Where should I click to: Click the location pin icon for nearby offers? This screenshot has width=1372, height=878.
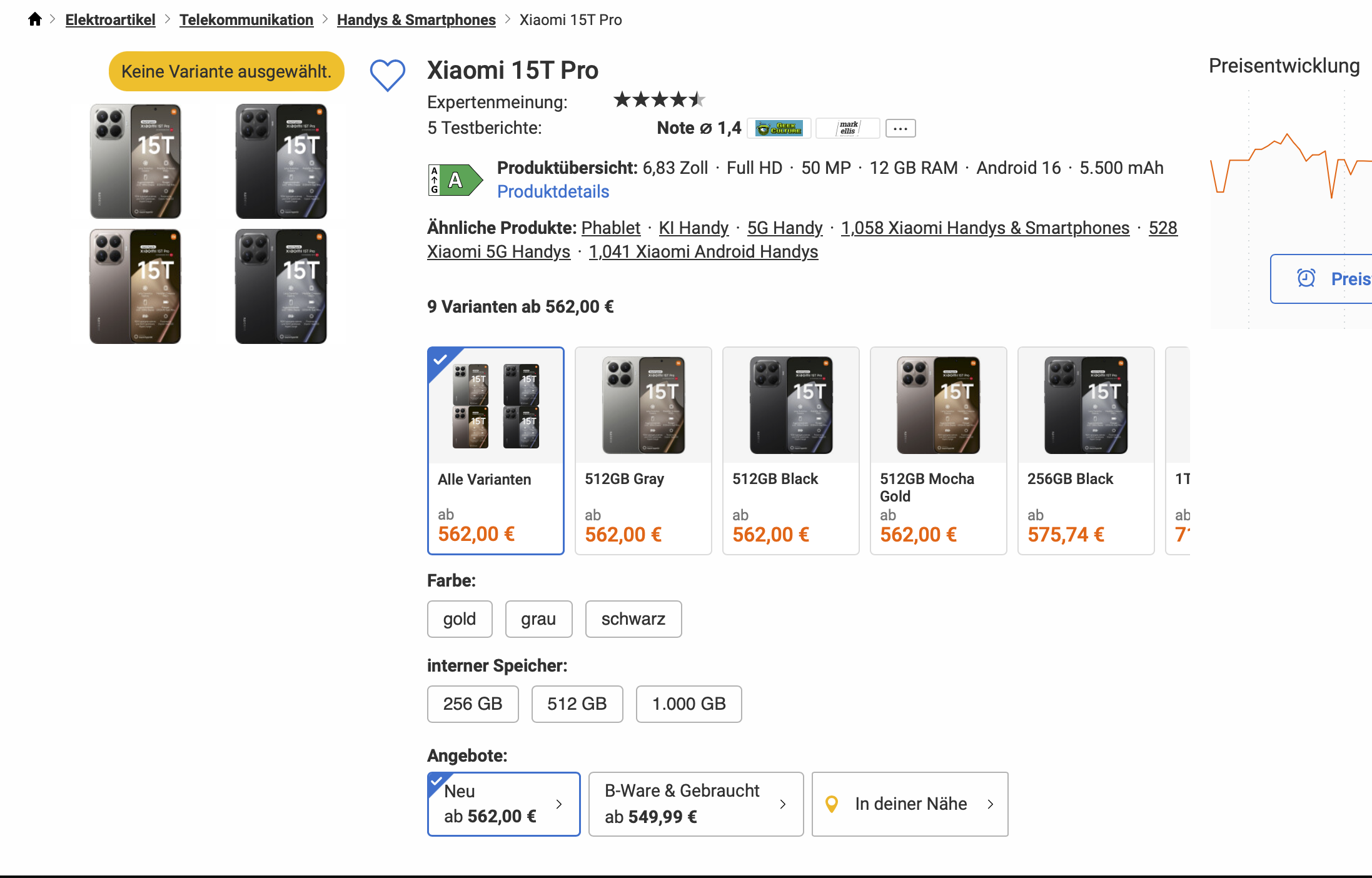click(832, 804)
